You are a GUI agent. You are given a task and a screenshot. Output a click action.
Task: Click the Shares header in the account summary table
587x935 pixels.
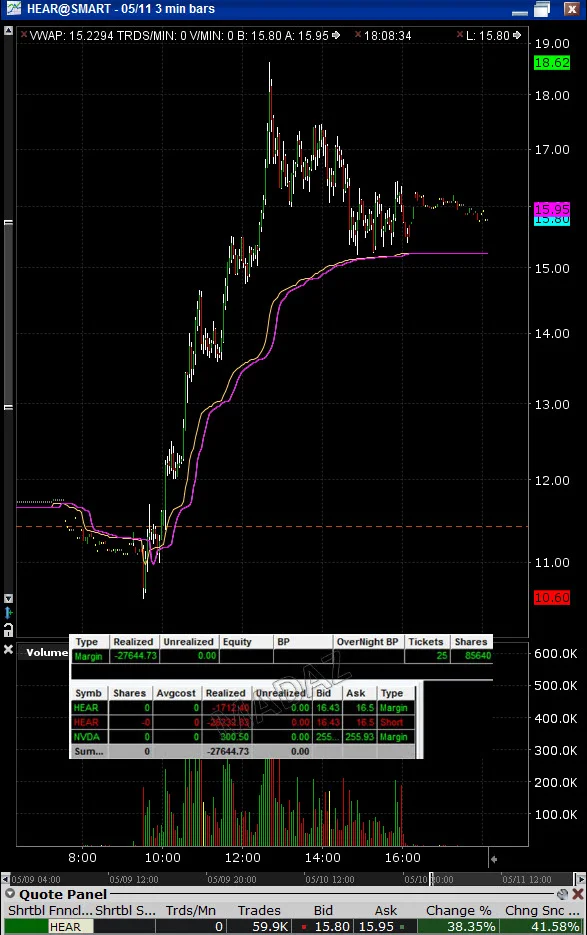(x=471, y=642)
